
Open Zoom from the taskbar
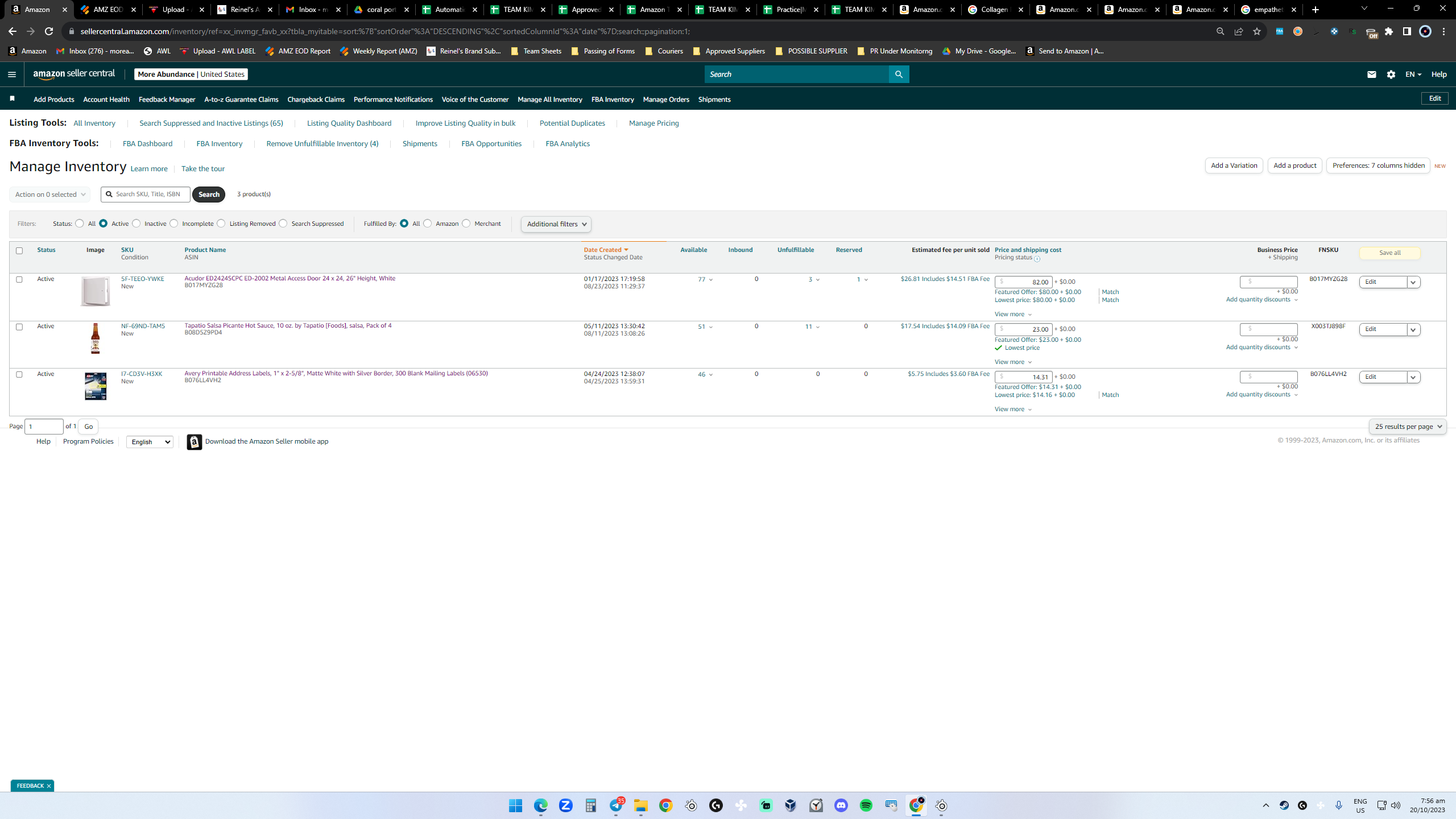(566, 805)
